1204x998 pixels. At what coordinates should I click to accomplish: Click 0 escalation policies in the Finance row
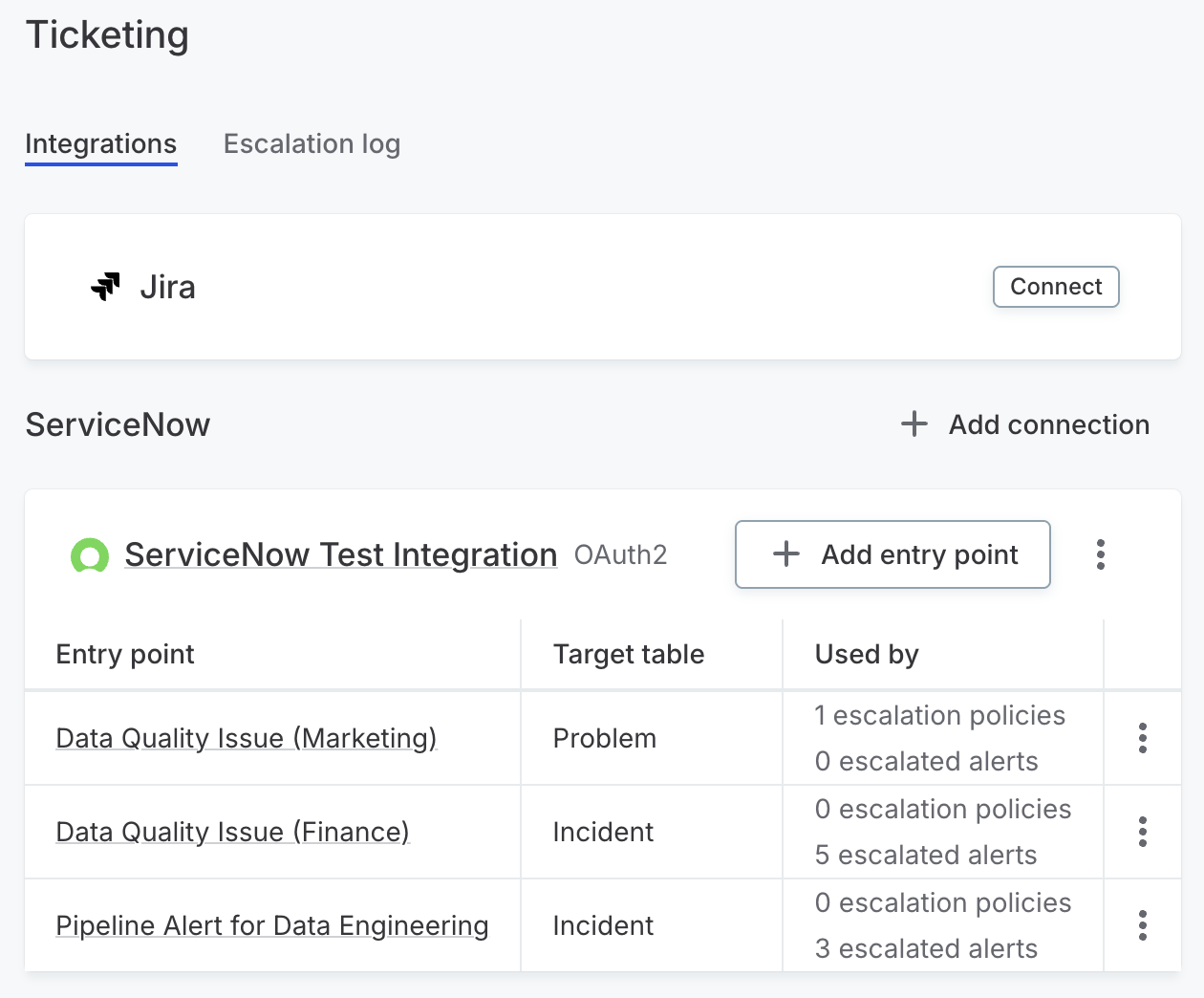click(x=943, y=809)
